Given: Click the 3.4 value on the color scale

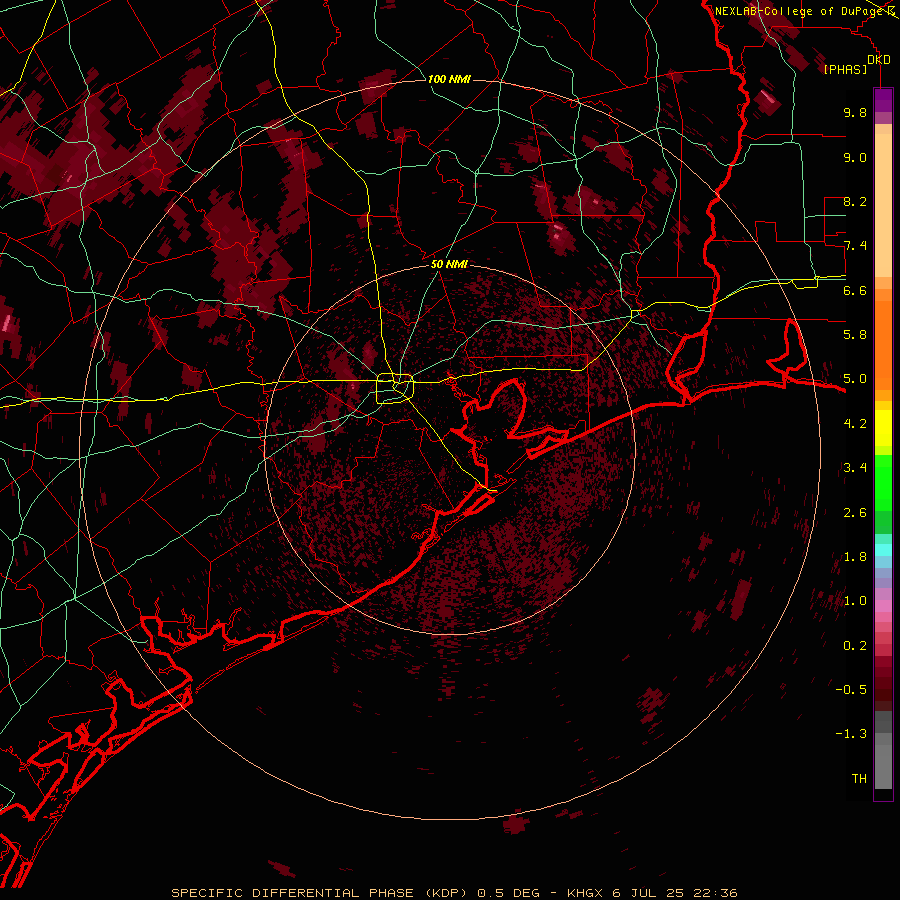Looking at the screenshot, I should [x=855, y=468].
